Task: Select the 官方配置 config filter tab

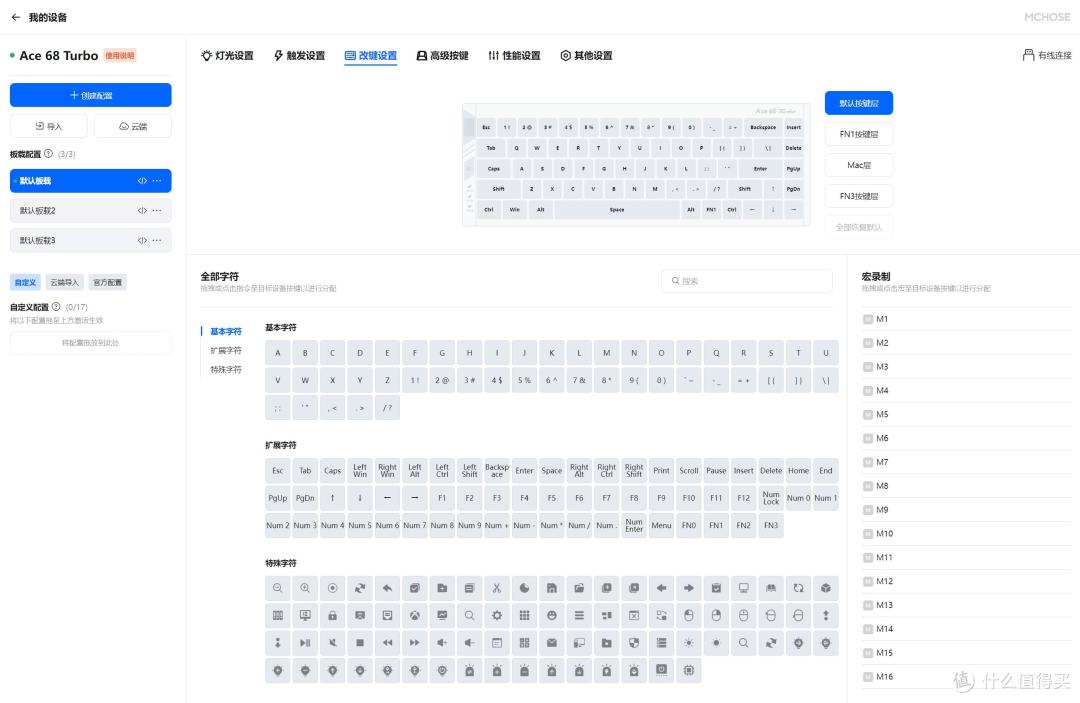Action: click(107, 282)
